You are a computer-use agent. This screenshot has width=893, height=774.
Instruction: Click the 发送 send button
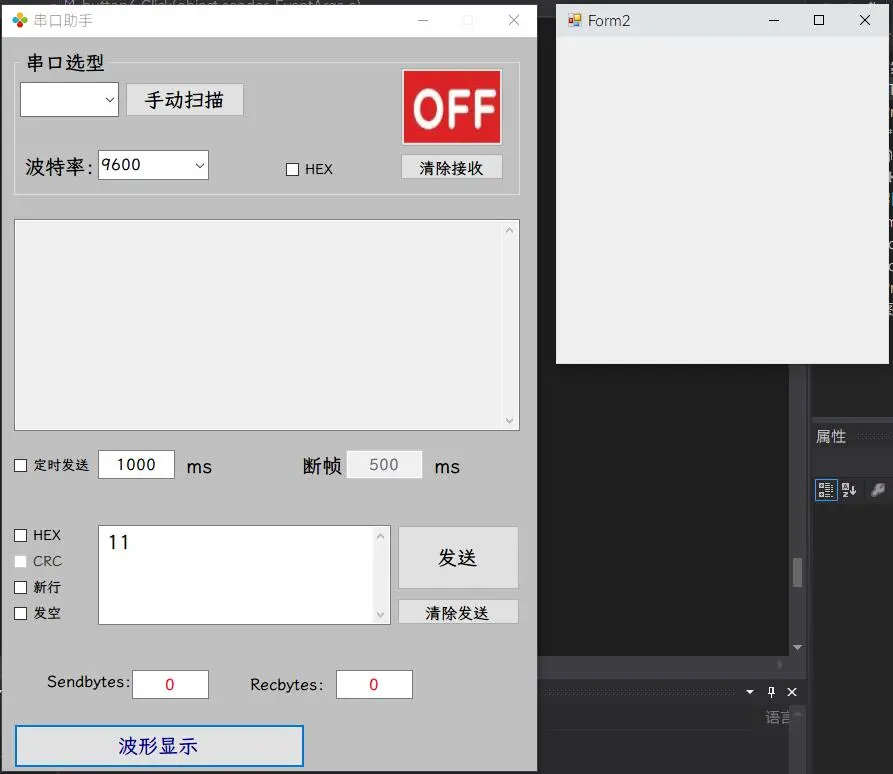click(x=458, y=558)
